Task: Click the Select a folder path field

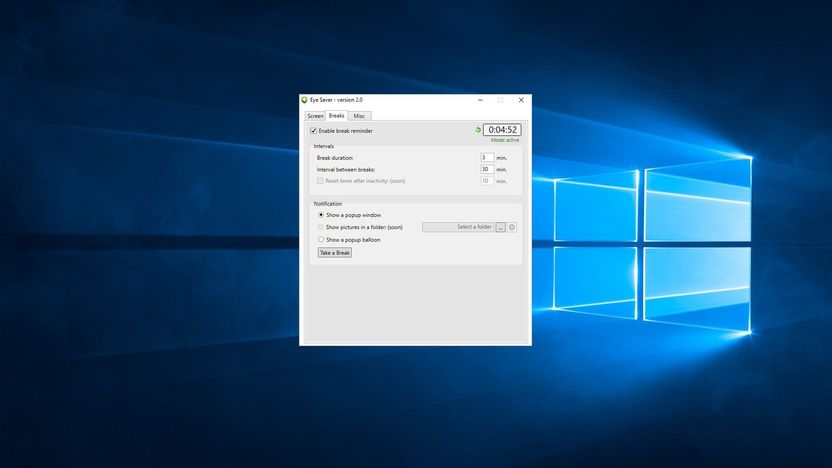Action: tap(458, 227)
